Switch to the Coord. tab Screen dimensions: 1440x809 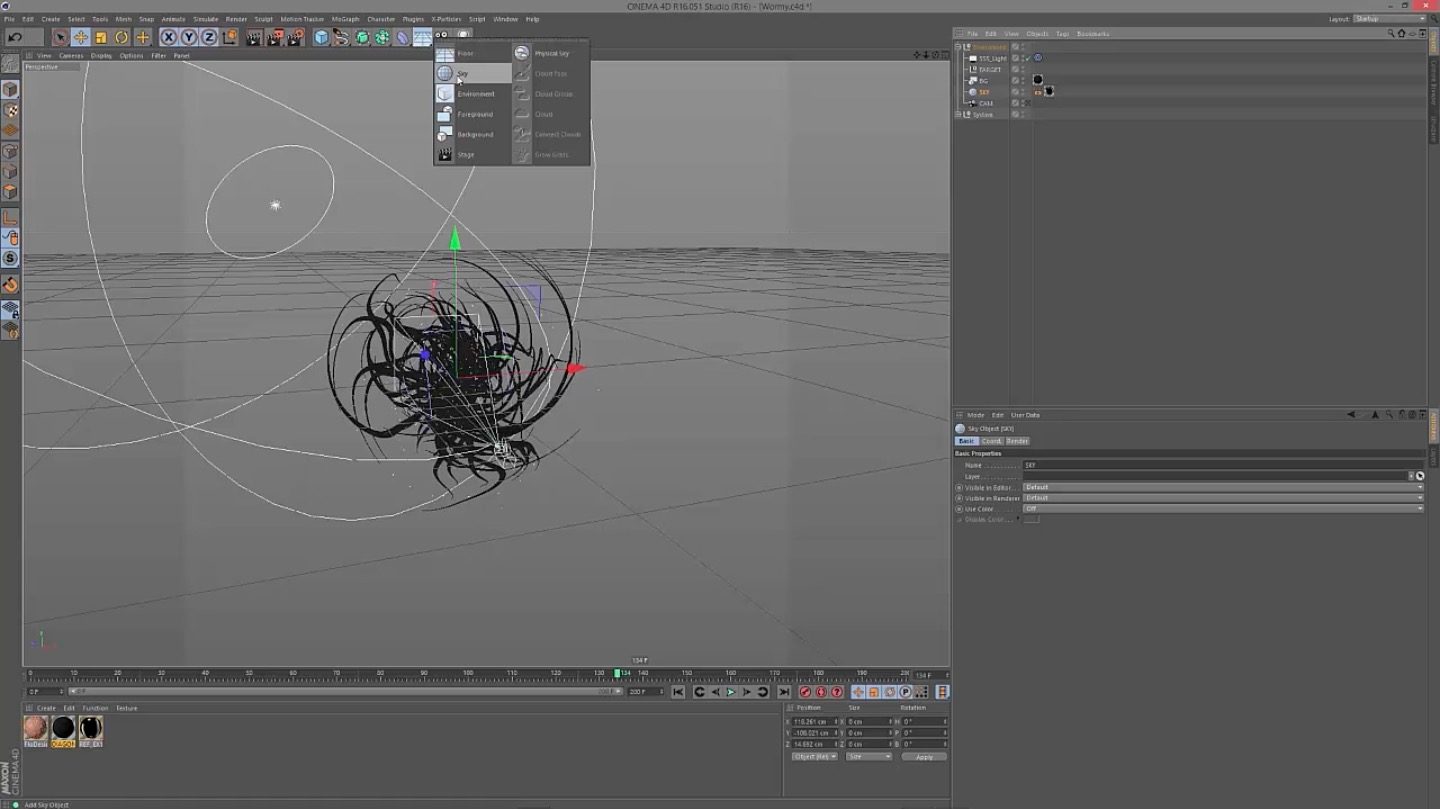click(991, 441)
